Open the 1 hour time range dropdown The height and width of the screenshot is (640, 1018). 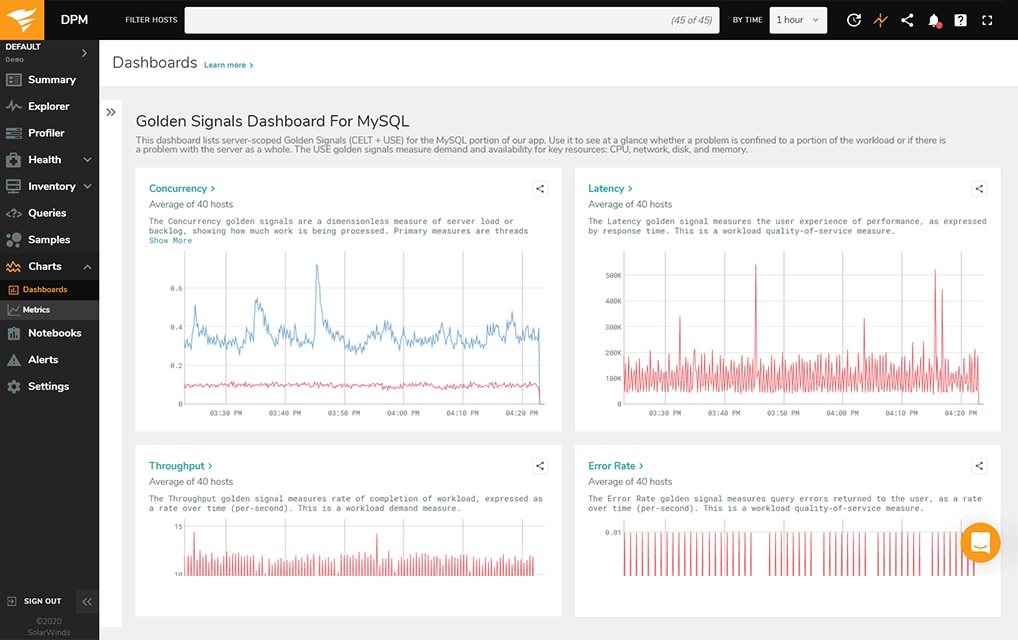click(x=797, y=19)
